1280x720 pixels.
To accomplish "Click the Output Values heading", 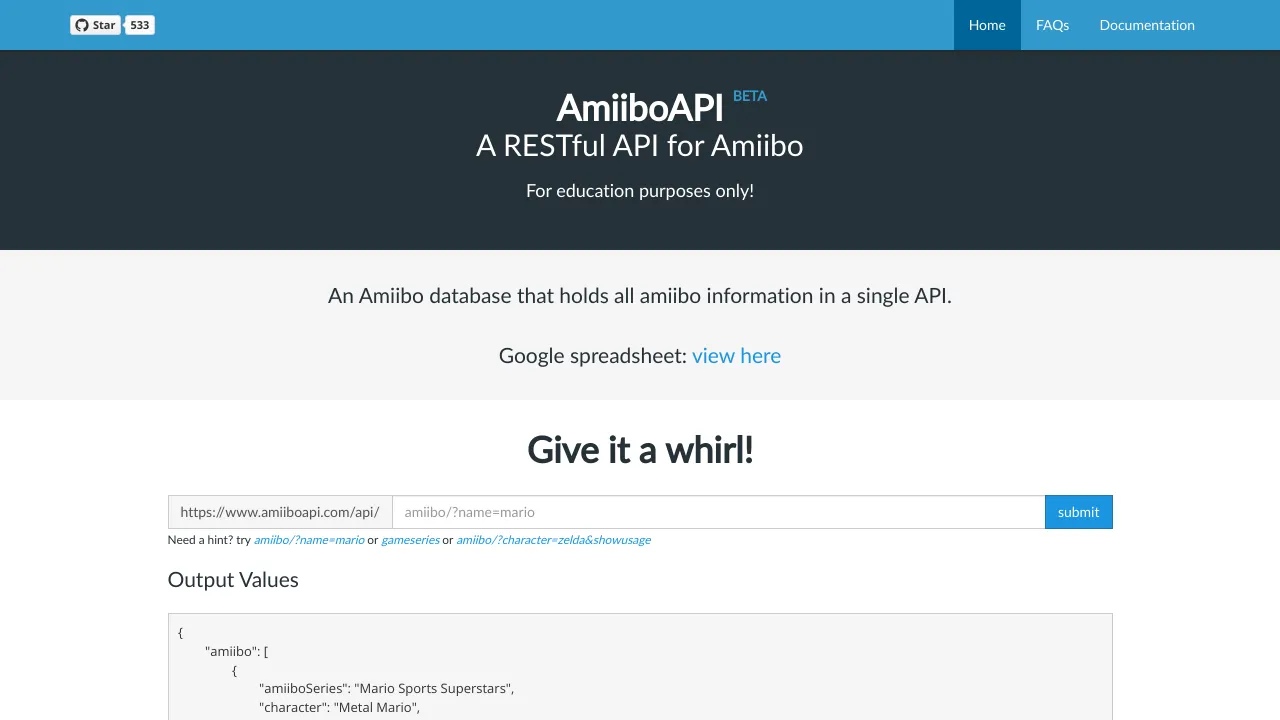I will coord(233,580).
